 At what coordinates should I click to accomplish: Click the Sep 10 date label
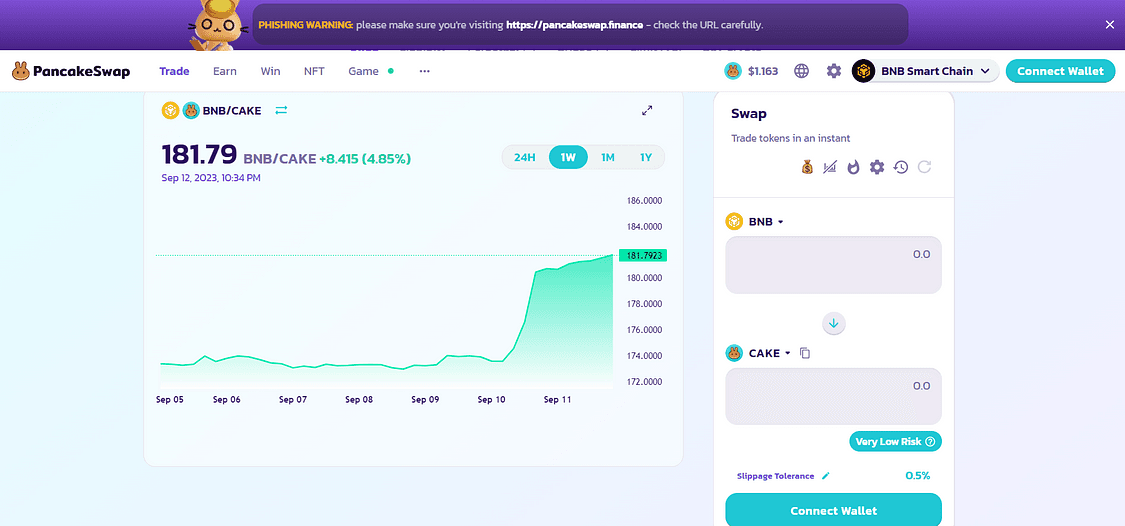[491, 400]
